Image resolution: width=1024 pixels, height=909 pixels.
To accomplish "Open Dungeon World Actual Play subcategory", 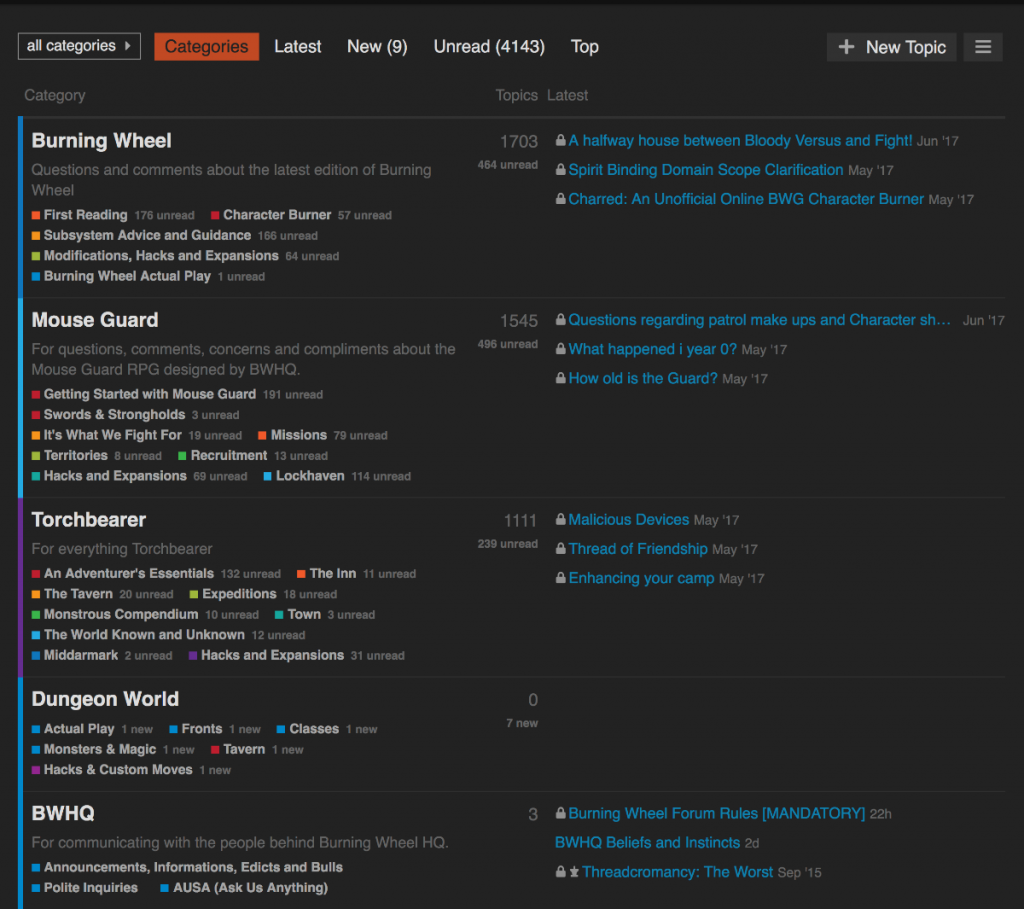I will (x=79, y=729).
